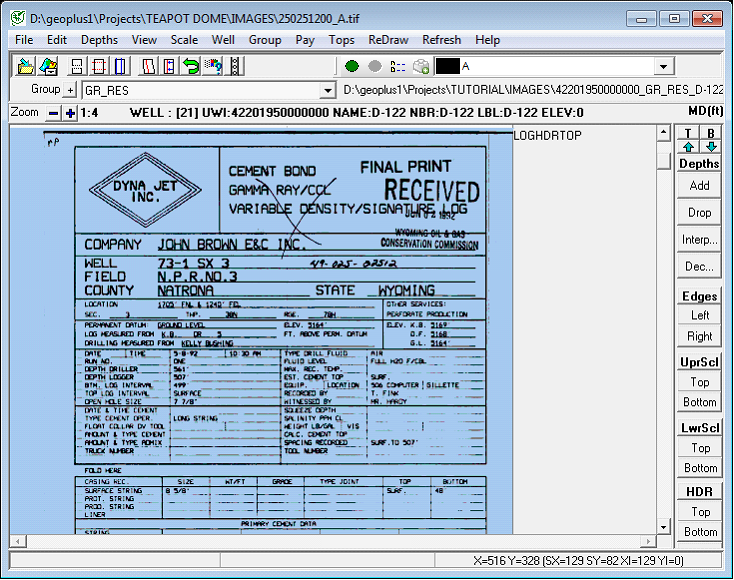Expand the dropdown labeled A
This screenshot has height=580, width=734.
[x=663, y=66]
